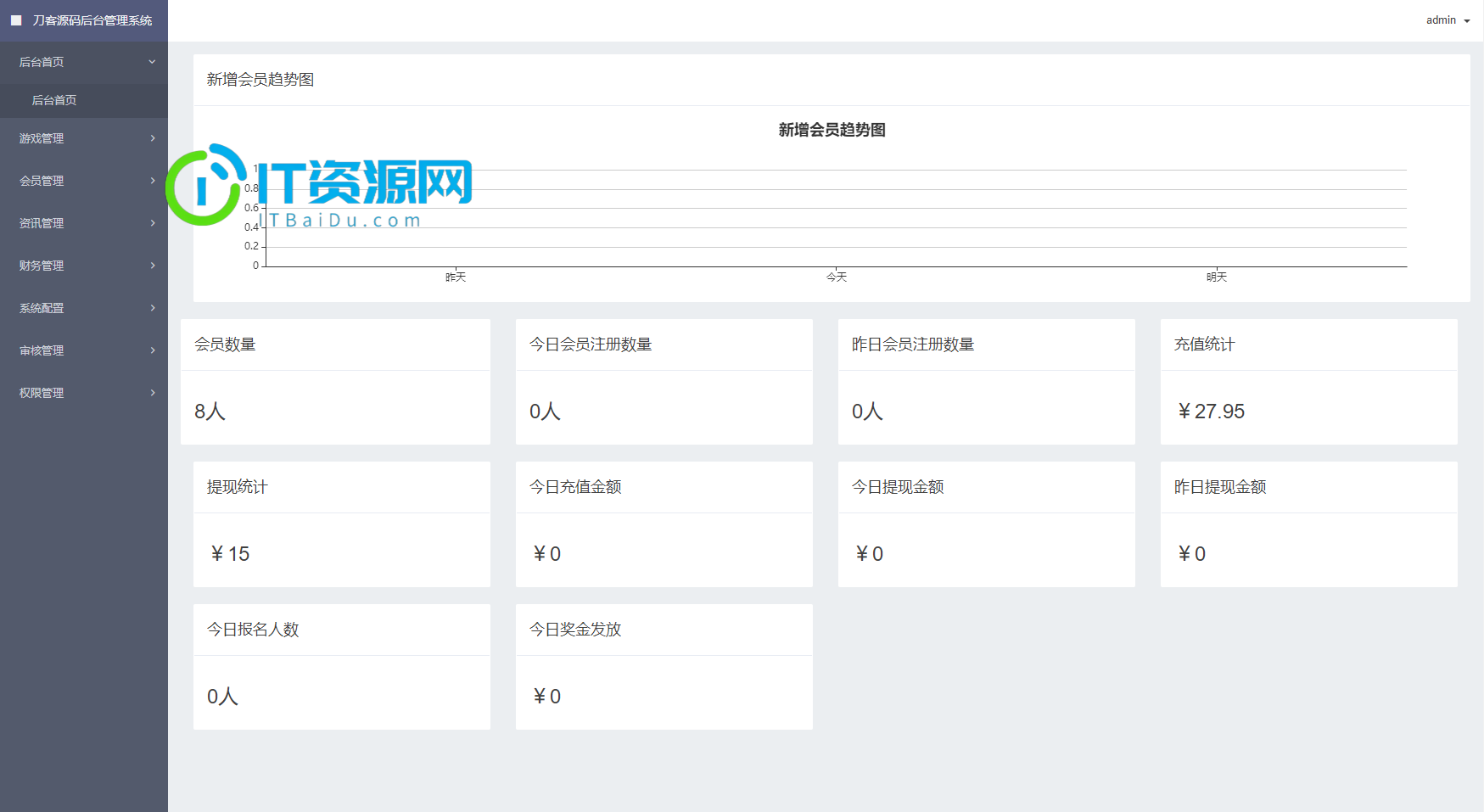Screen dimensions: 1484x812
Task: Click the 8人 member count value
Action: tap(210, 412)
